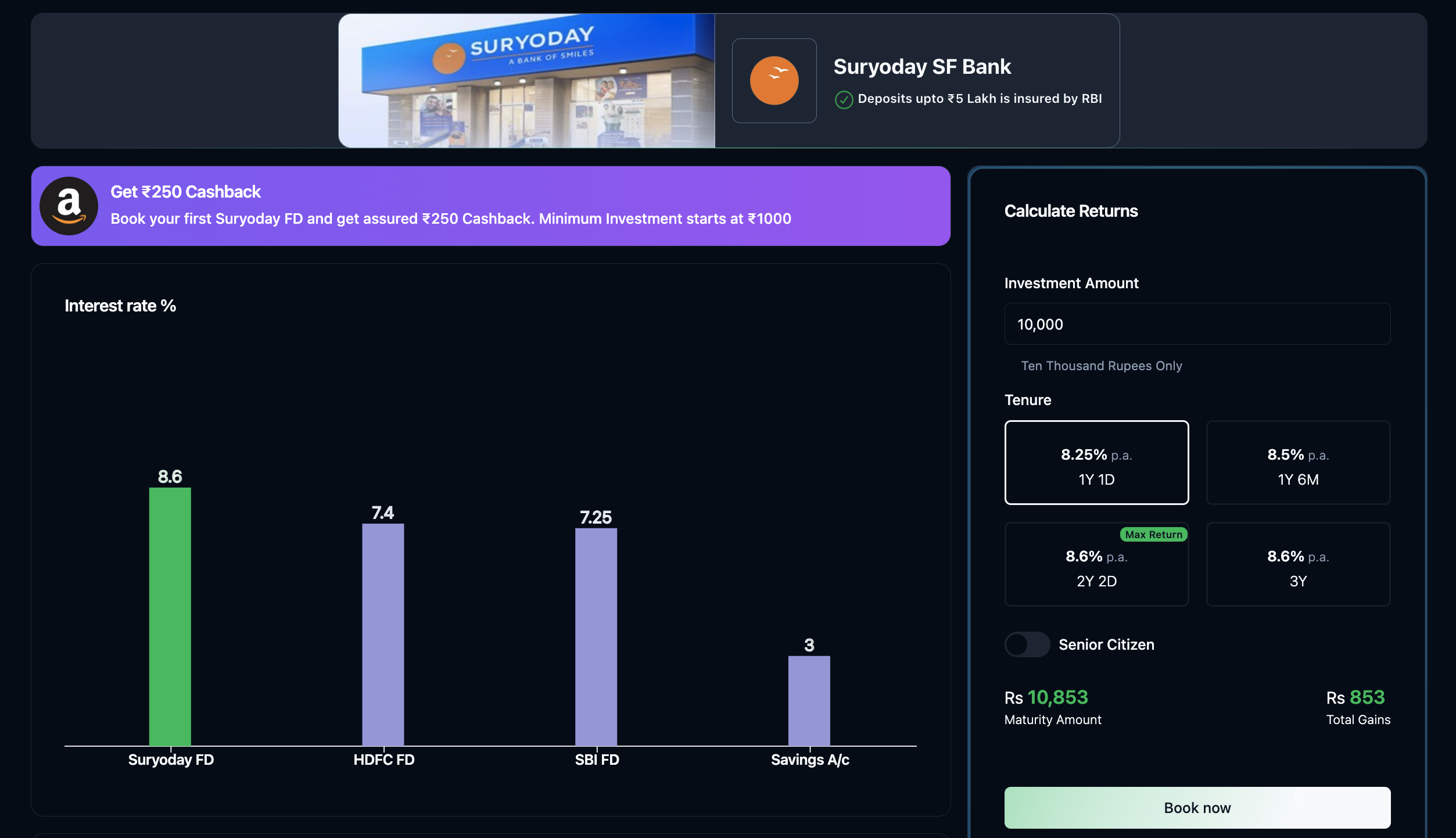Open the Suryoday branch photo thumbnail
1456x838 pixels.
[526, 81]
